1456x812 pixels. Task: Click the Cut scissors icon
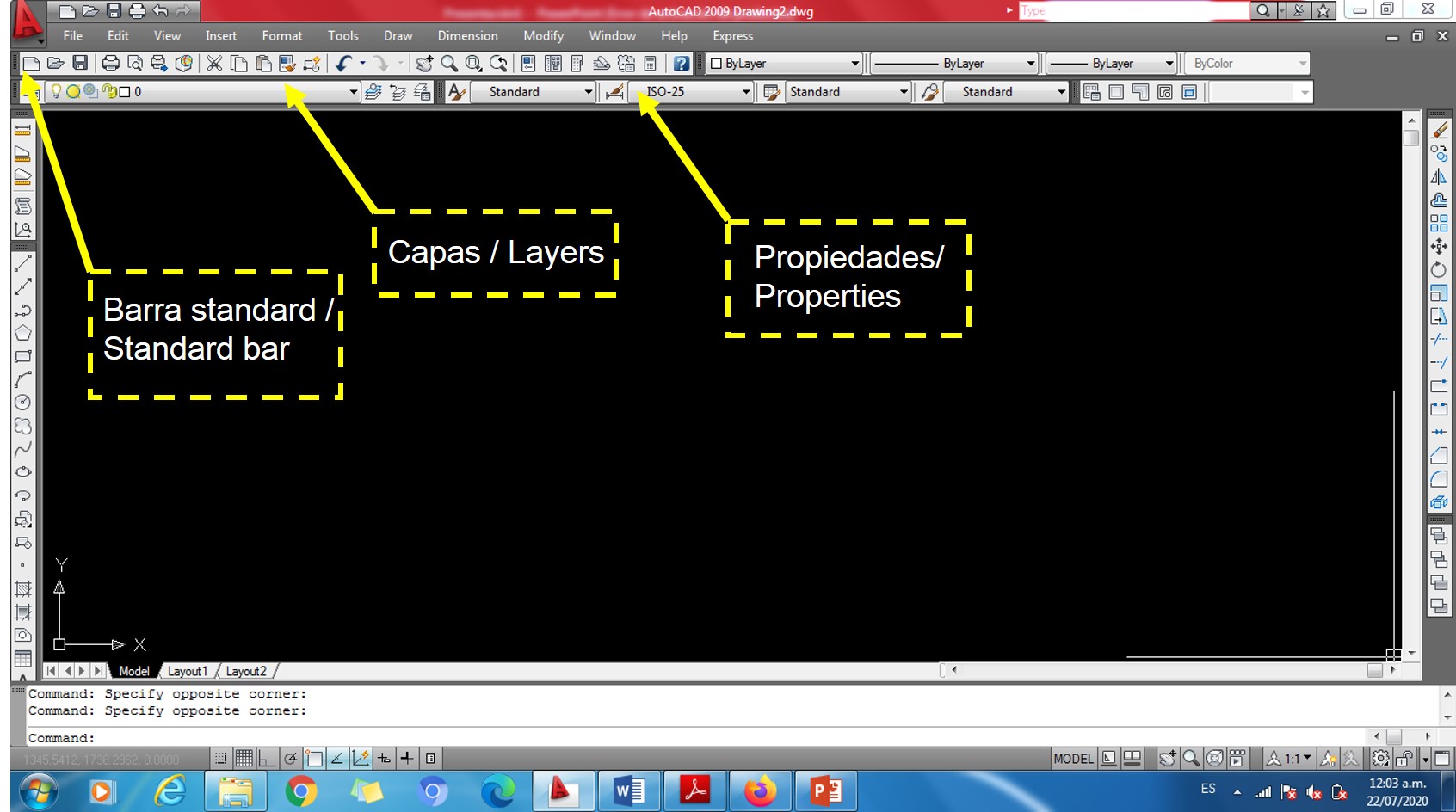tap(214, 64)
